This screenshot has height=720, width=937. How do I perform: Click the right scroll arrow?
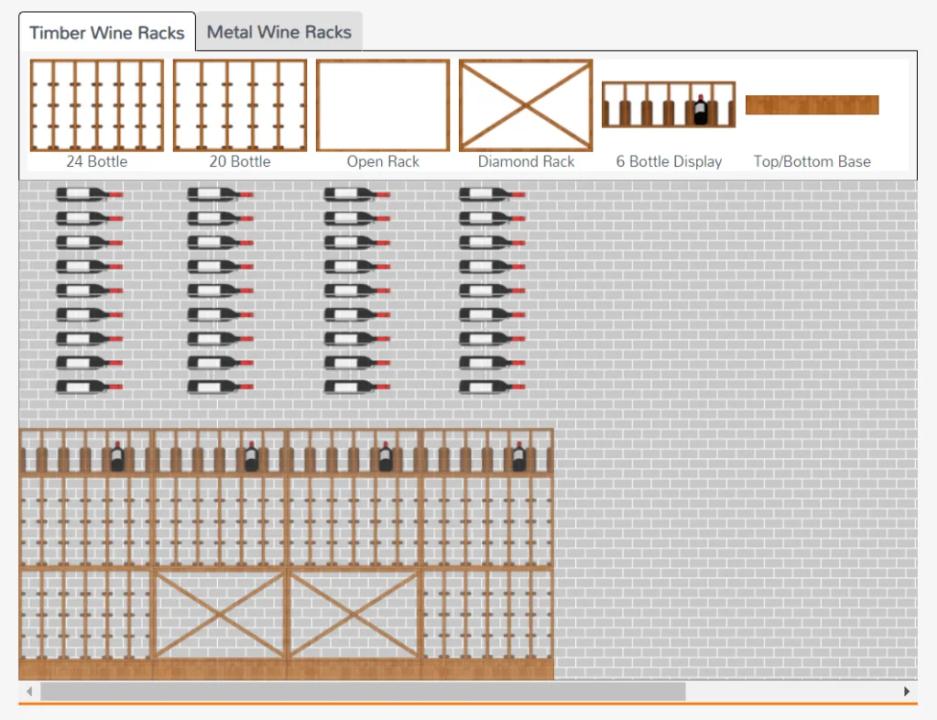click(x=907, y=691)
